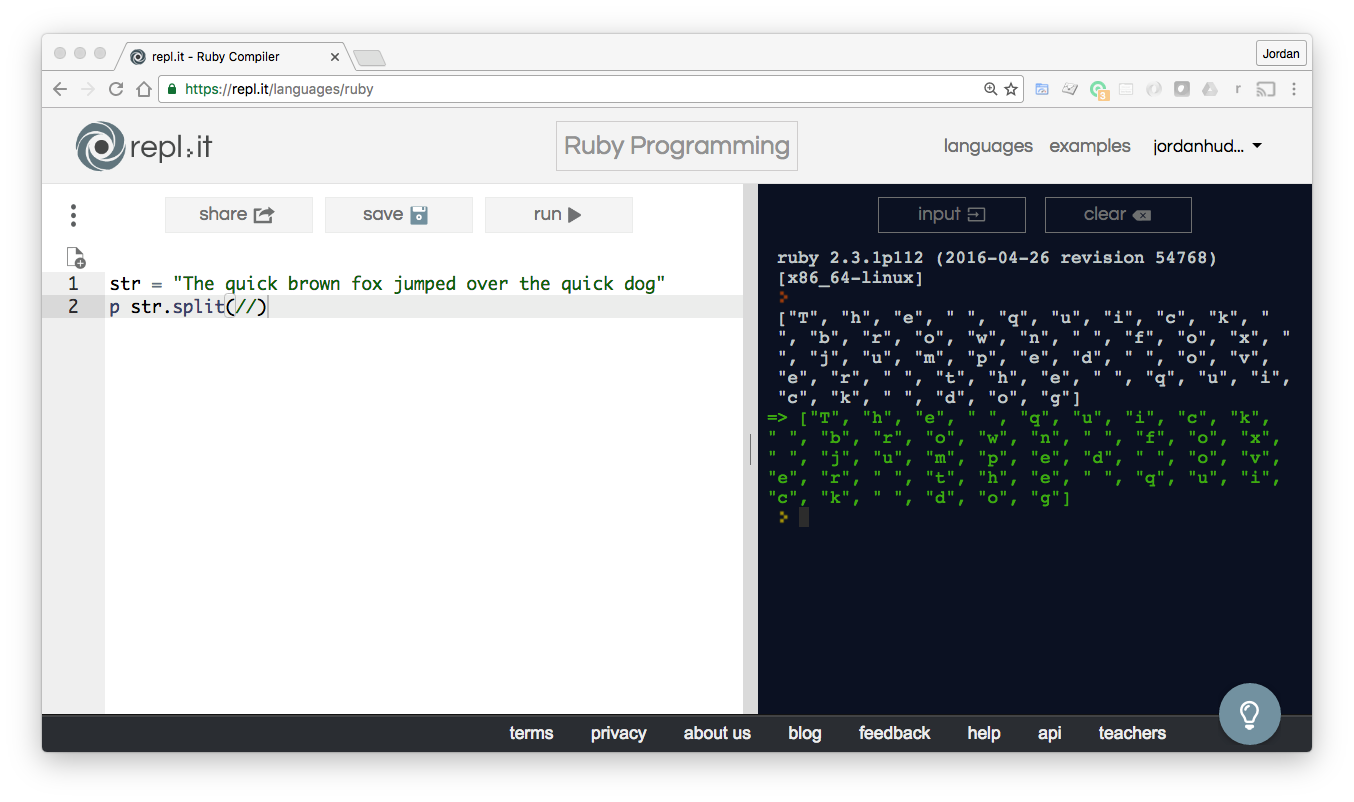The width and height of the screenshot is (1354, 802).
Task: Open the feedback link
Action: pyautogui.click(x=894, y=733)
